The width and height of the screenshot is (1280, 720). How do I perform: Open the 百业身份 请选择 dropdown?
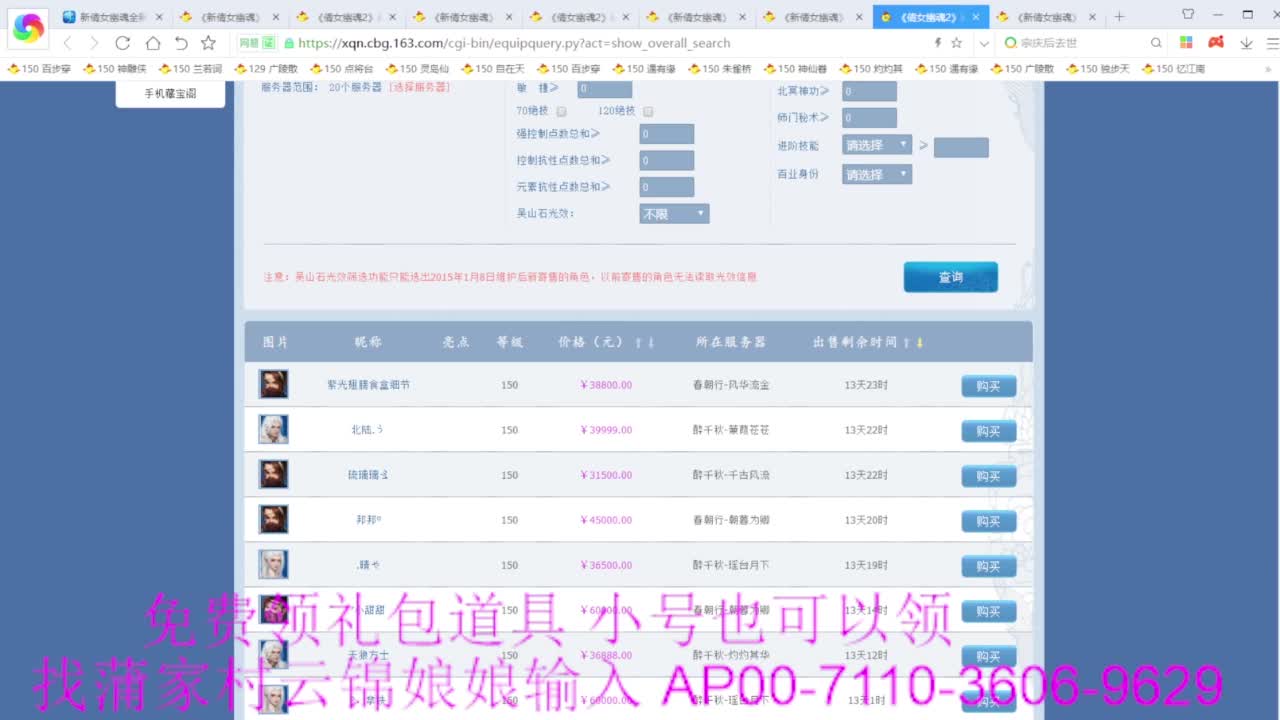pos(876,173)
